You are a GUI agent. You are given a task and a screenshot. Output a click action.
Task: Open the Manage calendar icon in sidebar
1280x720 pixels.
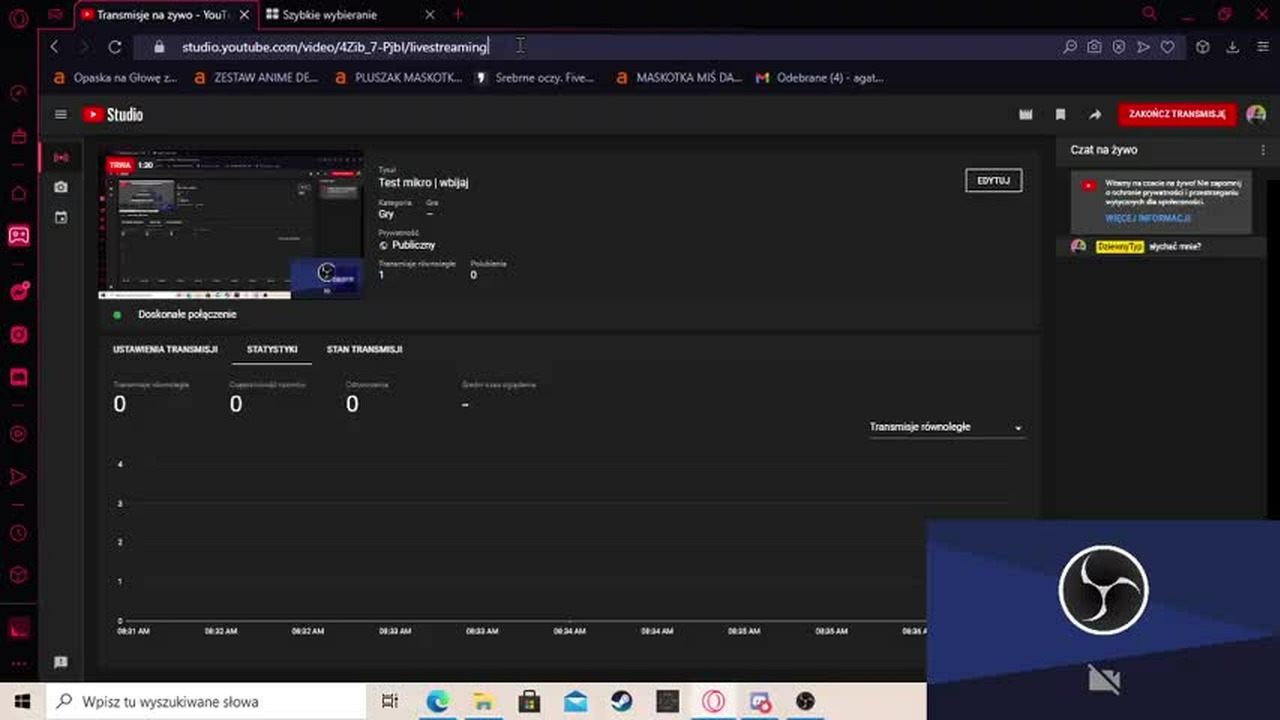pos(61,217)
